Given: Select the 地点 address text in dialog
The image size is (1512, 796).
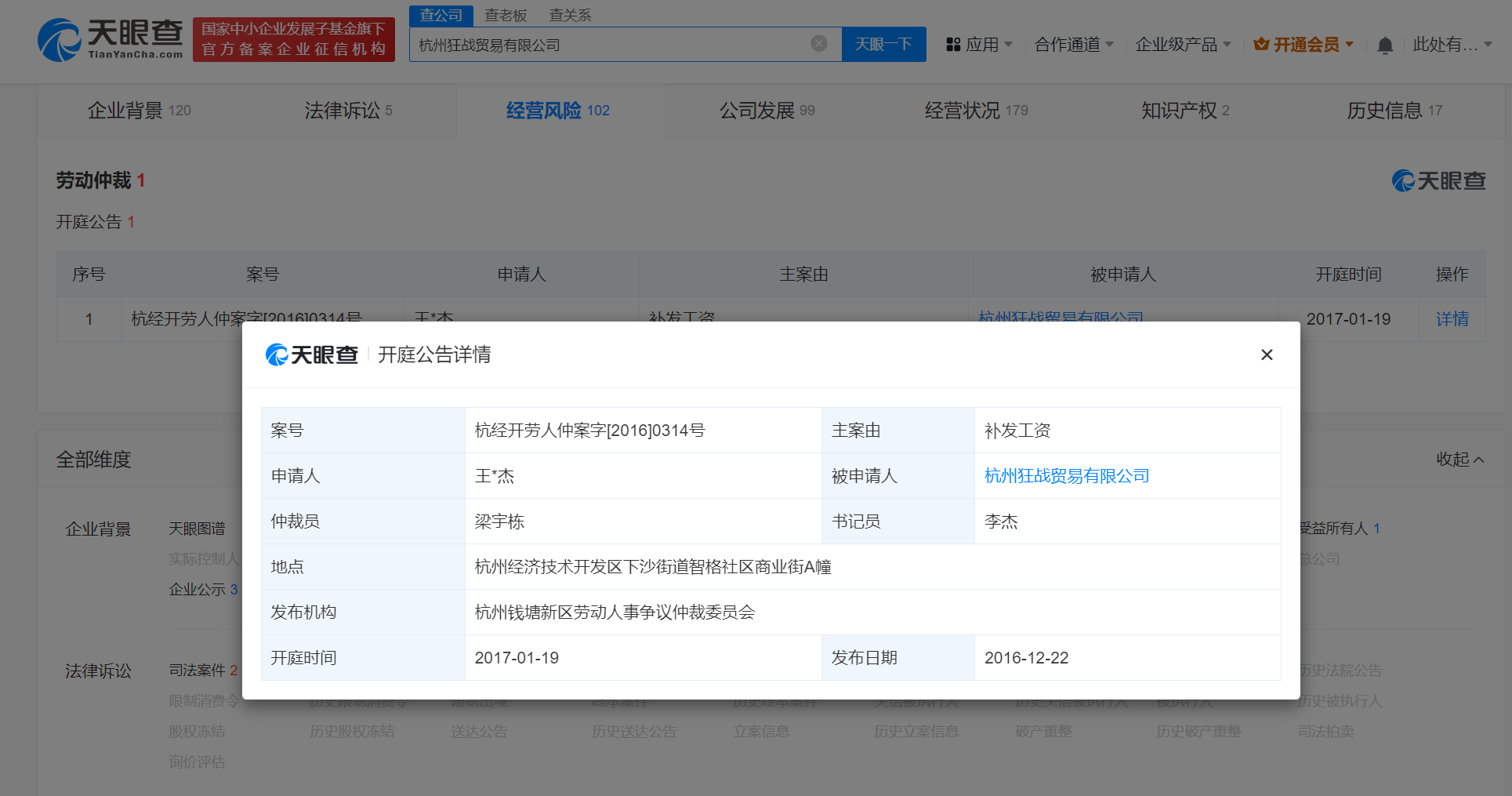Looking at the screenshot, I should [652, 567].
